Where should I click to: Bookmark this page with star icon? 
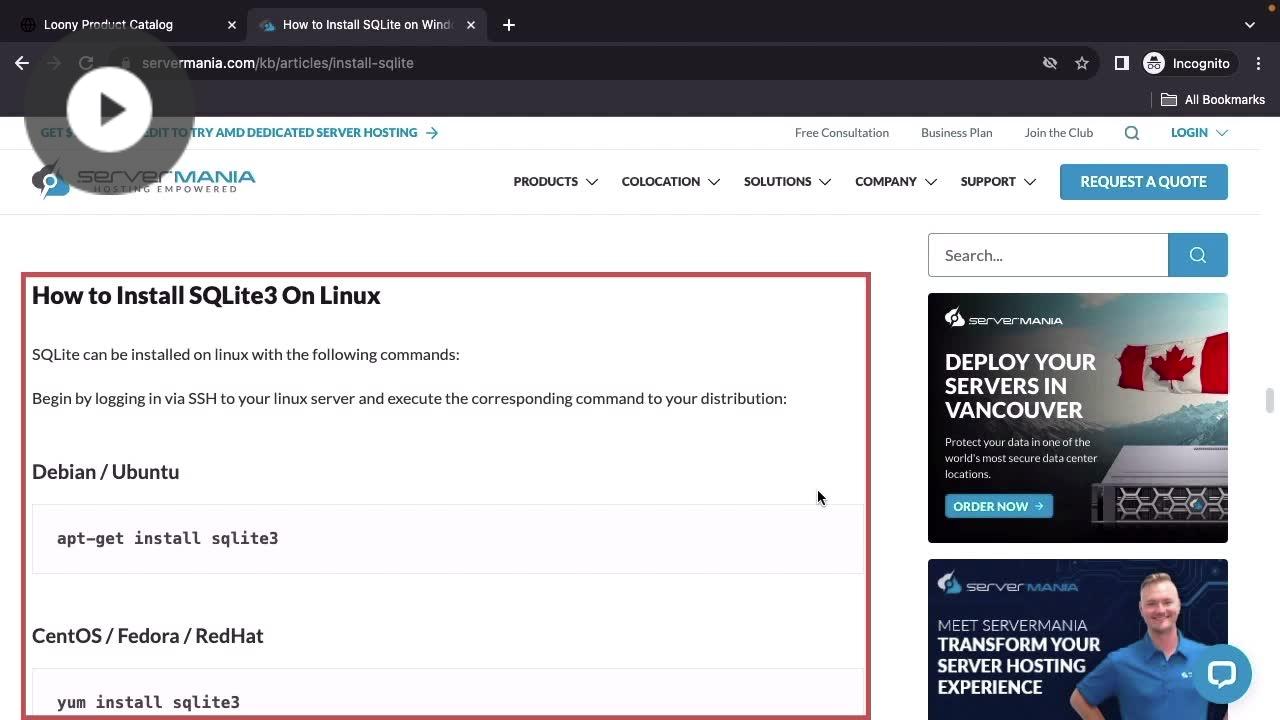click(1082, 63)
